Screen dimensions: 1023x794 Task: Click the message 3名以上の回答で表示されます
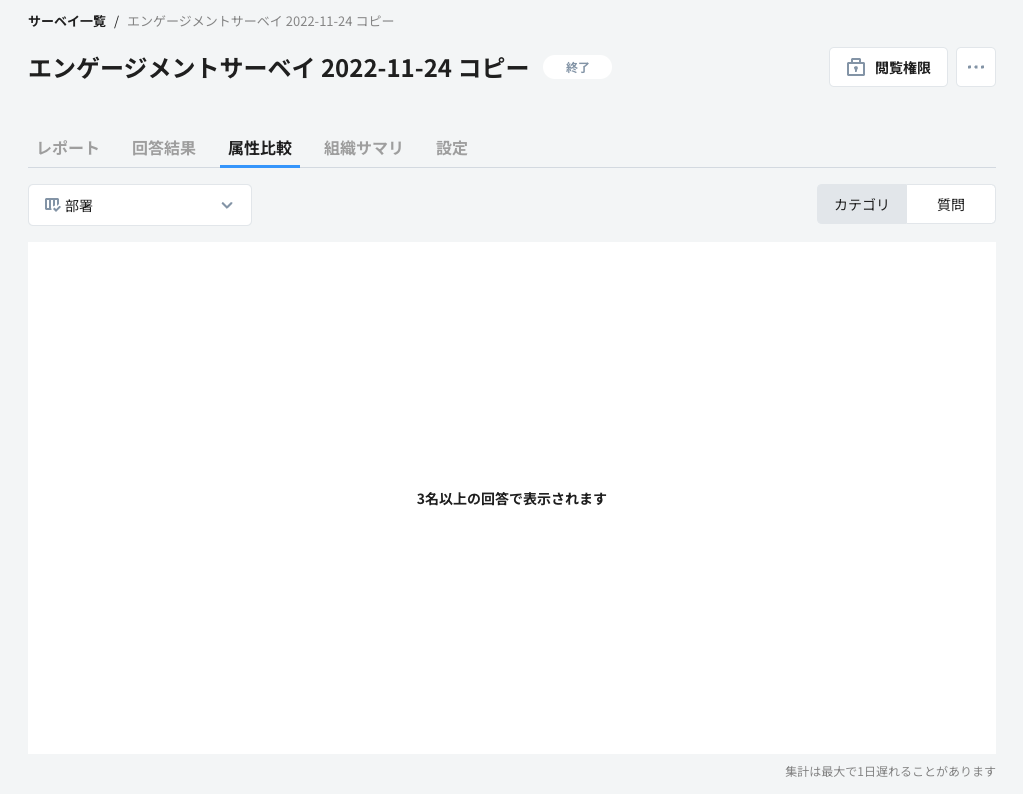pyautogui.click(x=511, y=499)
